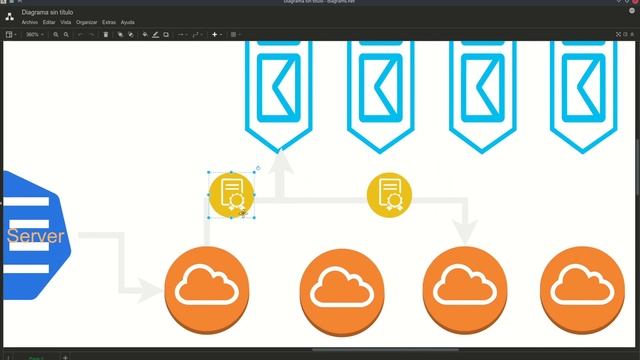Click the draw.io logo icon

10,17
